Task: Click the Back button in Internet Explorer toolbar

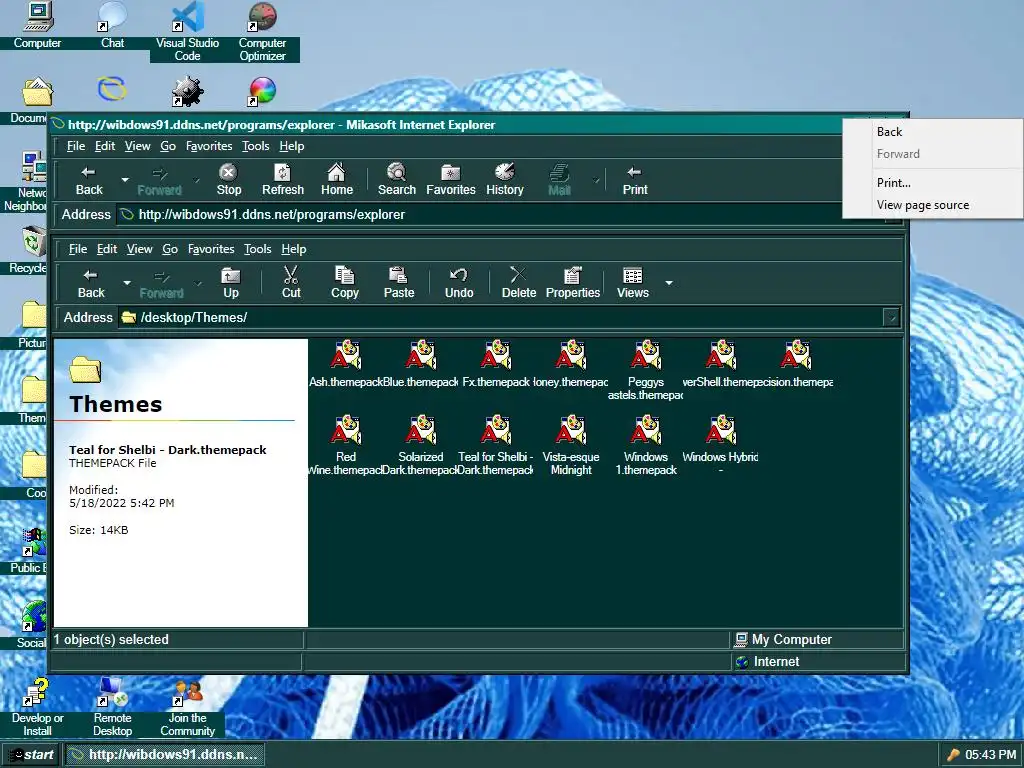Action: [89, 180]
